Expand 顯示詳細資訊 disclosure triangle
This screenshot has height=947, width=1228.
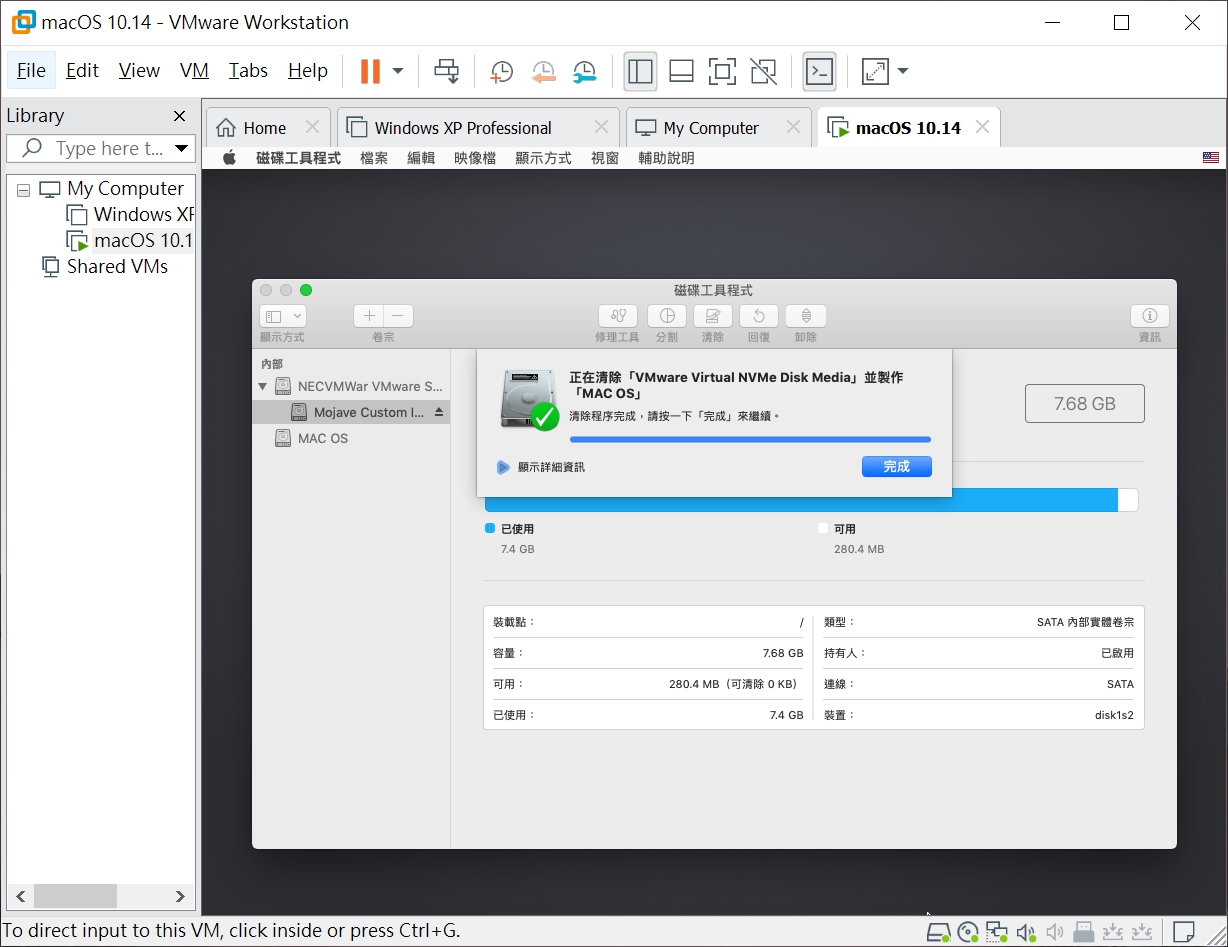coord(503,467)
